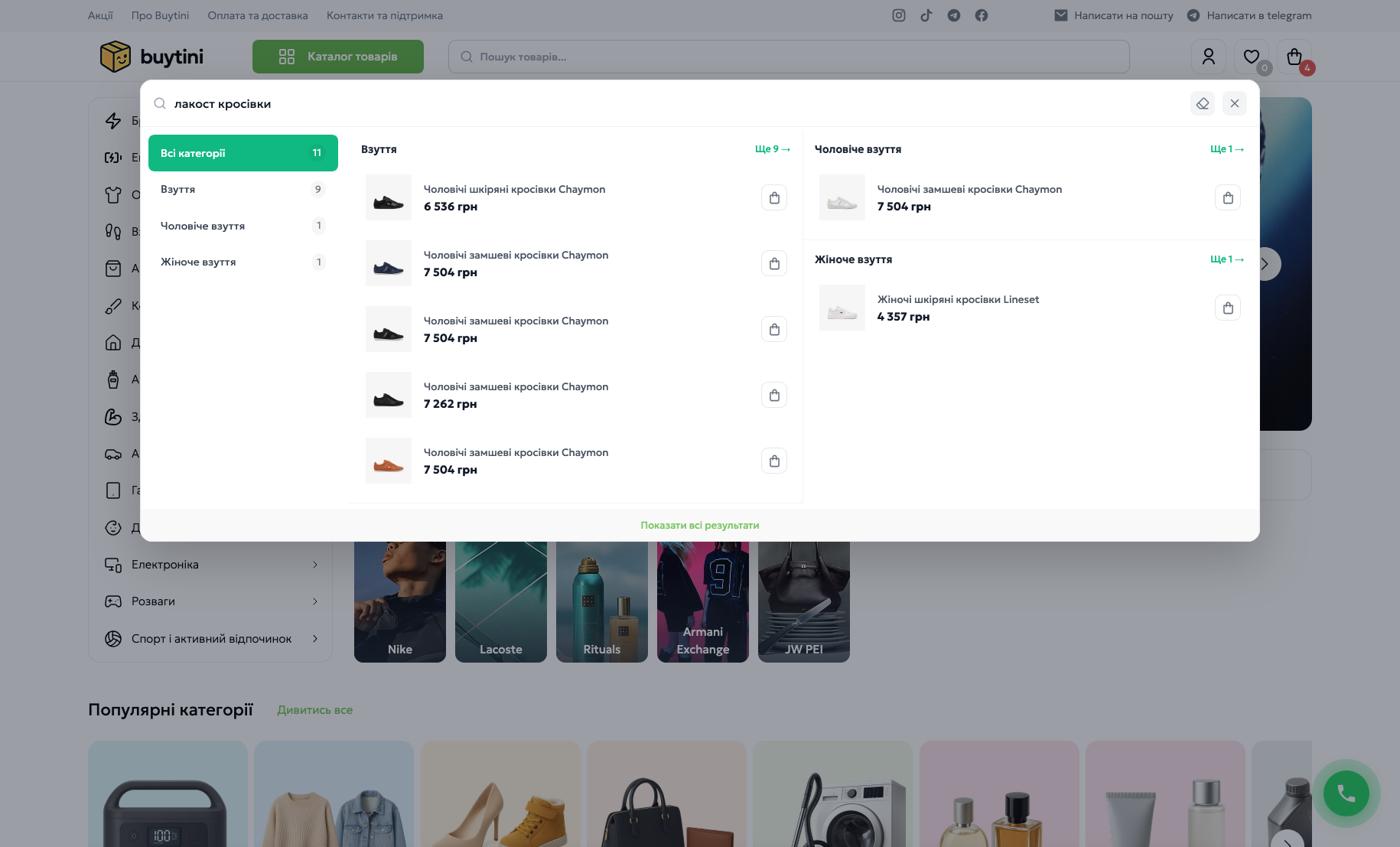Add 6 536 грн leather Chaymon to cart

point(774,197)
